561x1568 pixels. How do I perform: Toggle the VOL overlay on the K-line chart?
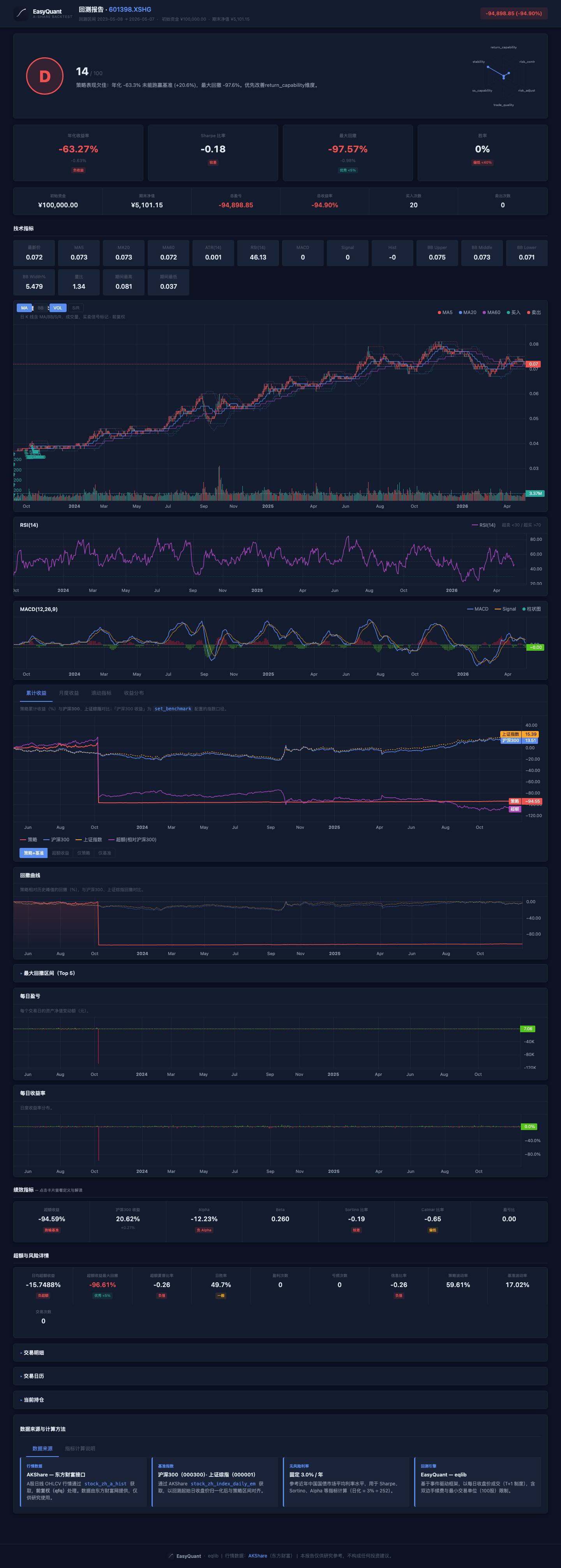point(58,308)
